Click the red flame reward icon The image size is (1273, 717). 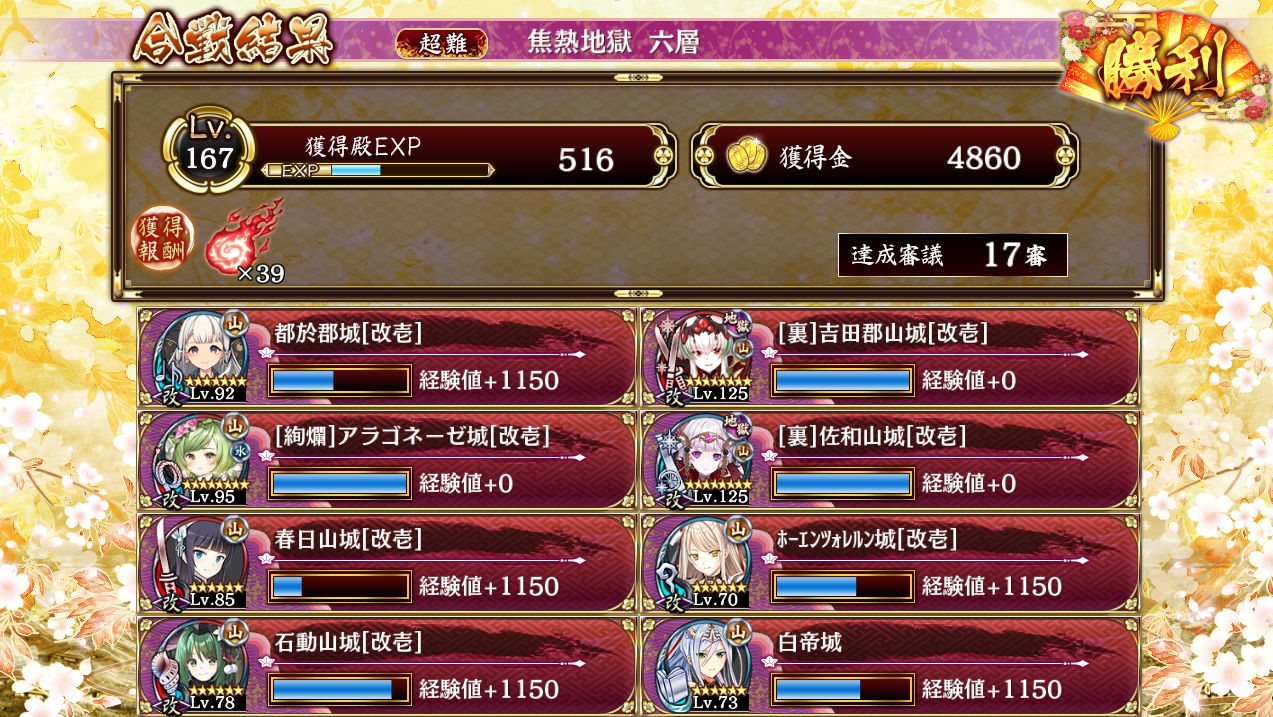(243, 237)
